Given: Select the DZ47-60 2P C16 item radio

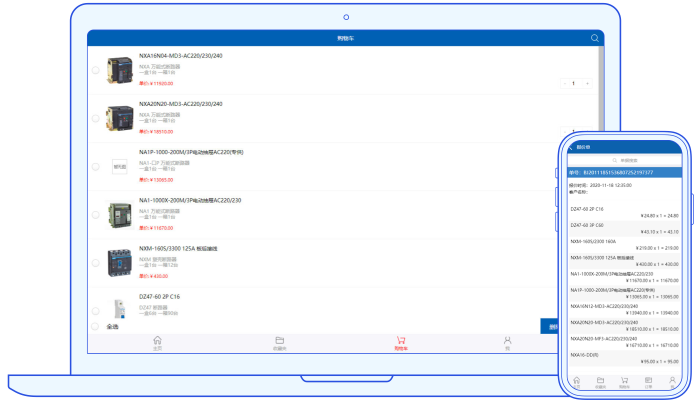Looking at the screenshot, I should [x=96, y=311].
